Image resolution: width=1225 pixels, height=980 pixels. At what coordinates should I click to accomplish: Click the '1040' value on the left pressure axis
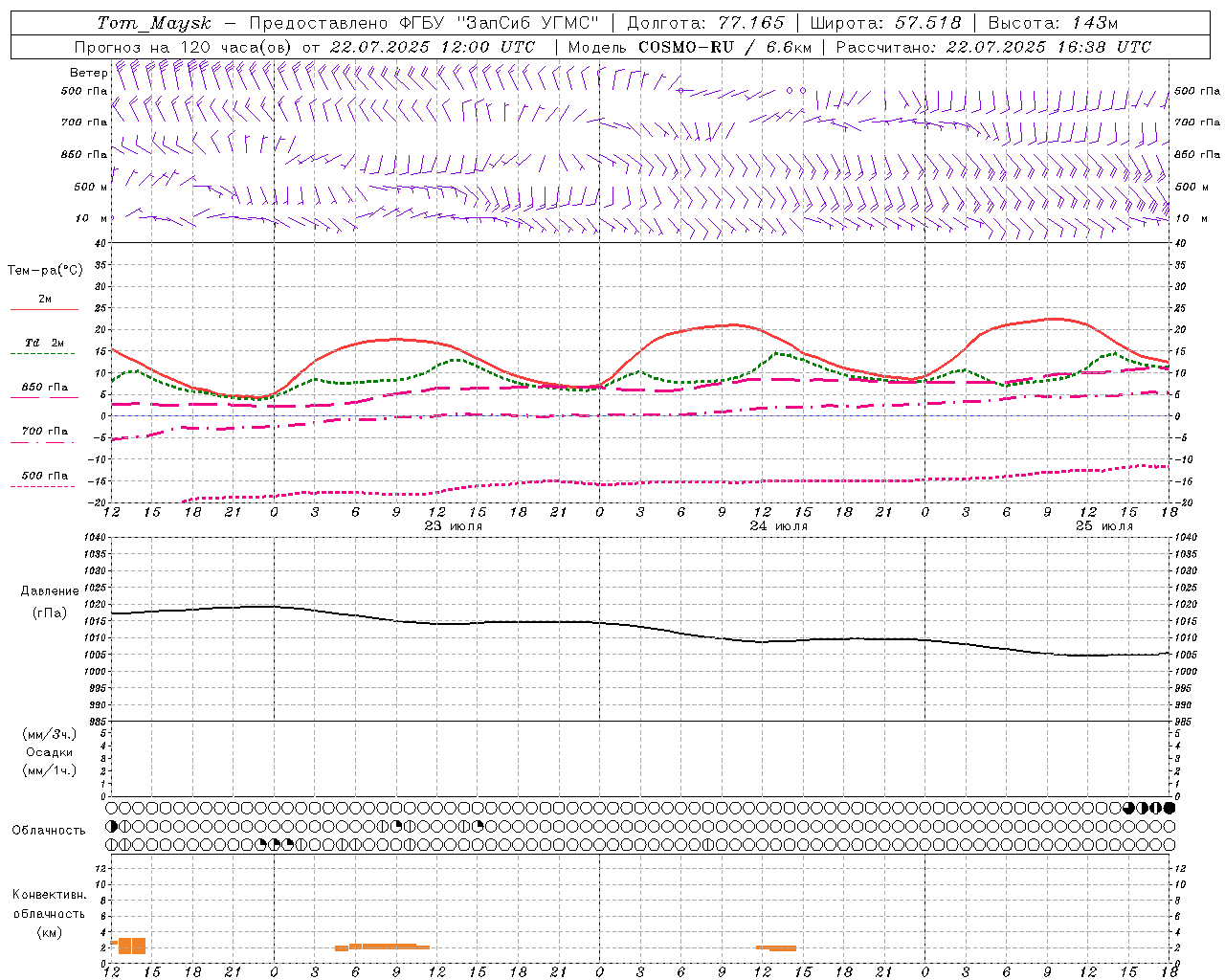[x=96, y=538]
